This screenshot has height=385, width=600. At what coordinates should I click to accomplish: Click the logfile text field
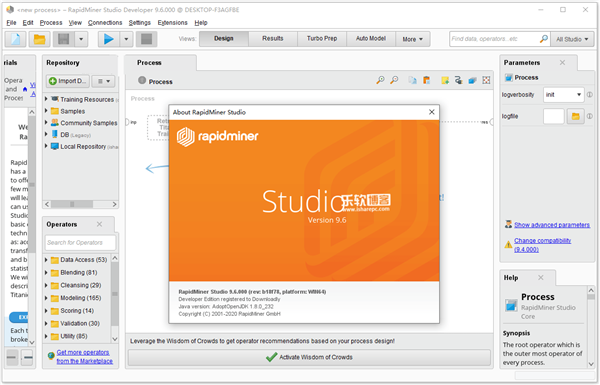tap(554, 116)
